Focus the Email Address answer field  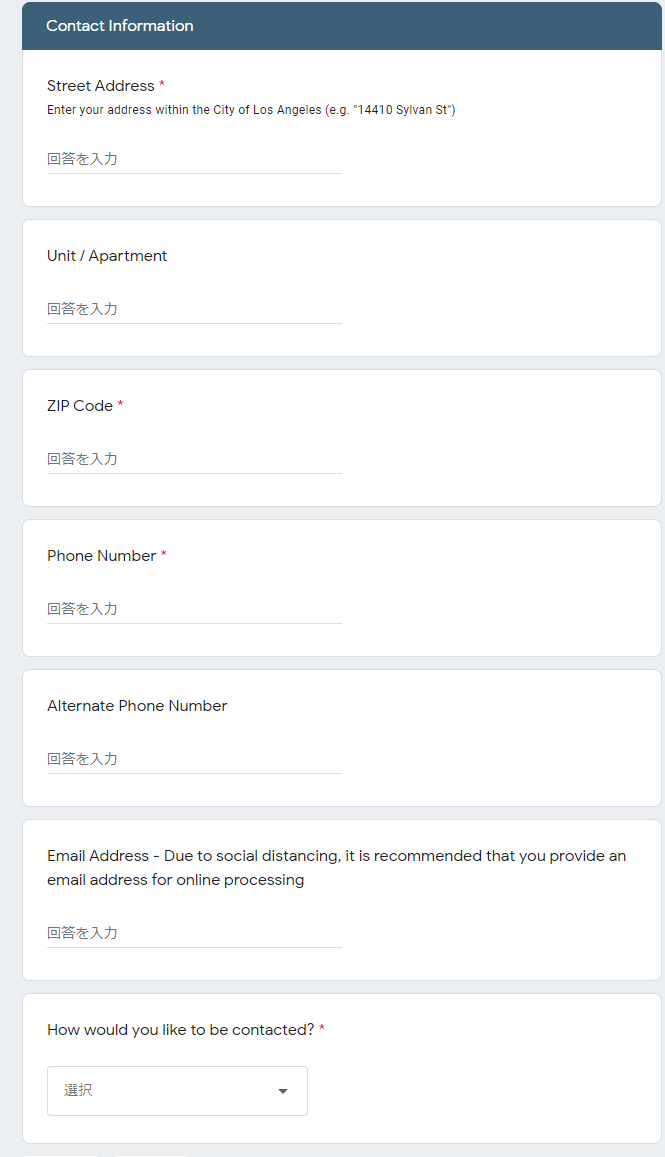(194, 933)
